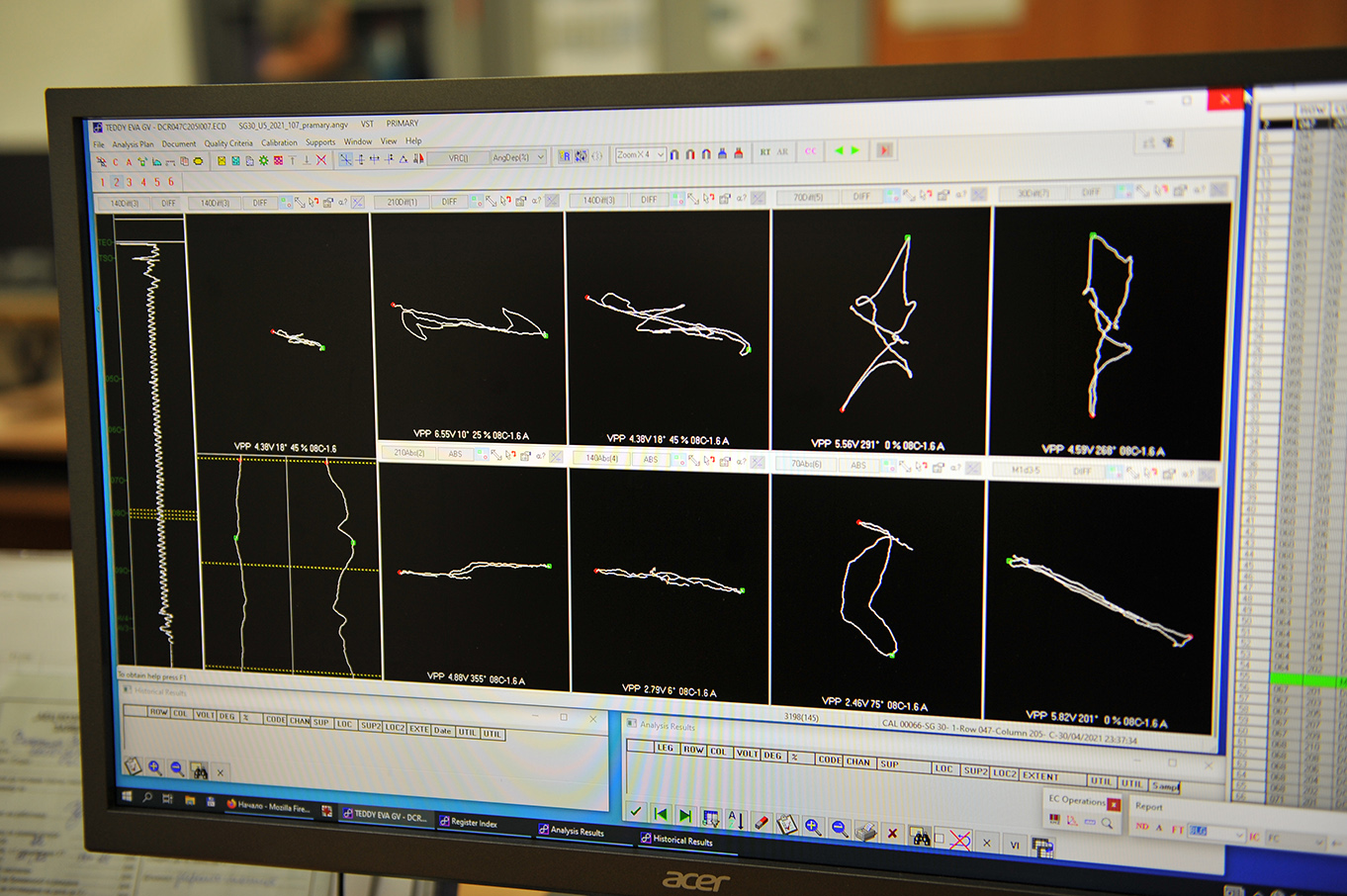Switch to the Mozilla Firefox taskbar item
The height and width of the screenshot is (896, 1347).
269,808
